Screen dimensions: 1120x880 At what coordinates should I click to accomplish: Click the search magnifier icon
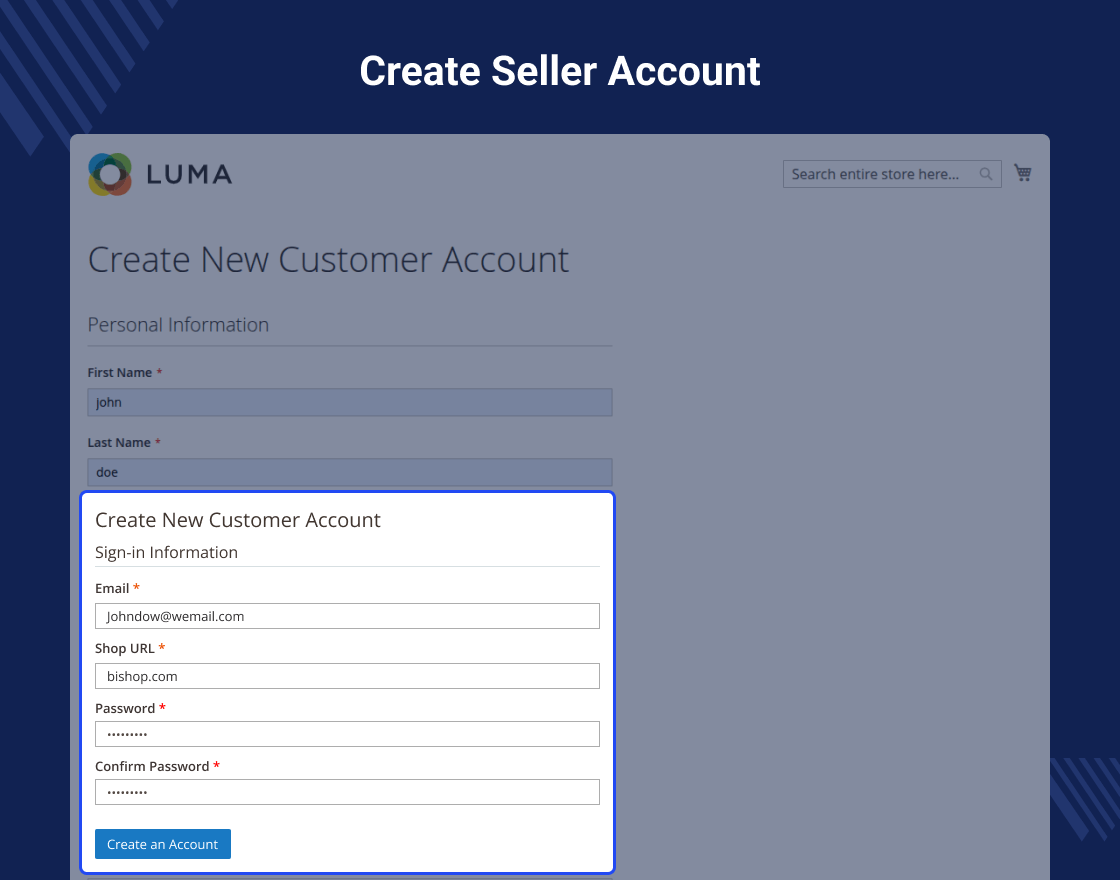point(986,174)
